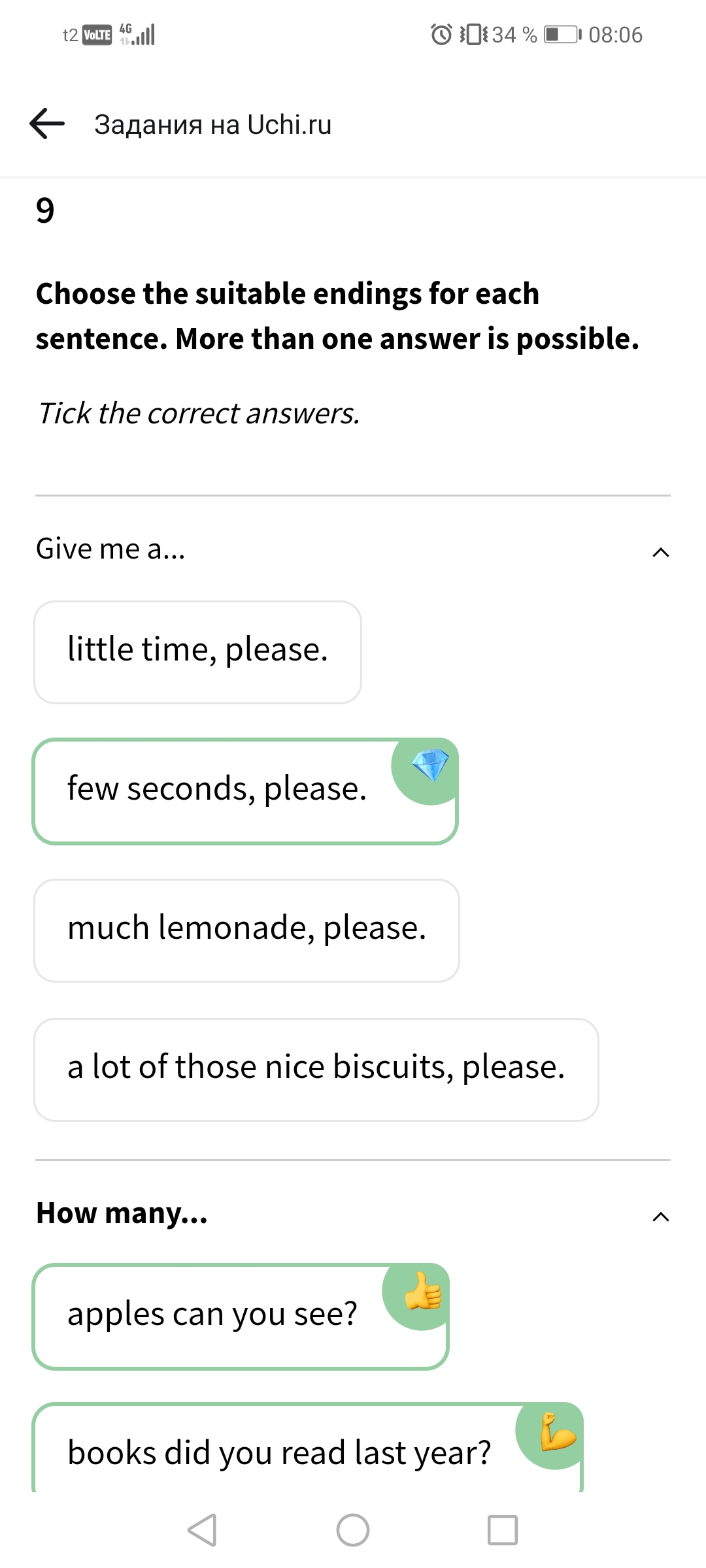Tap the battery status indicator
Image resolution: width=706 pixels, height=1568 pixels.
562,34
